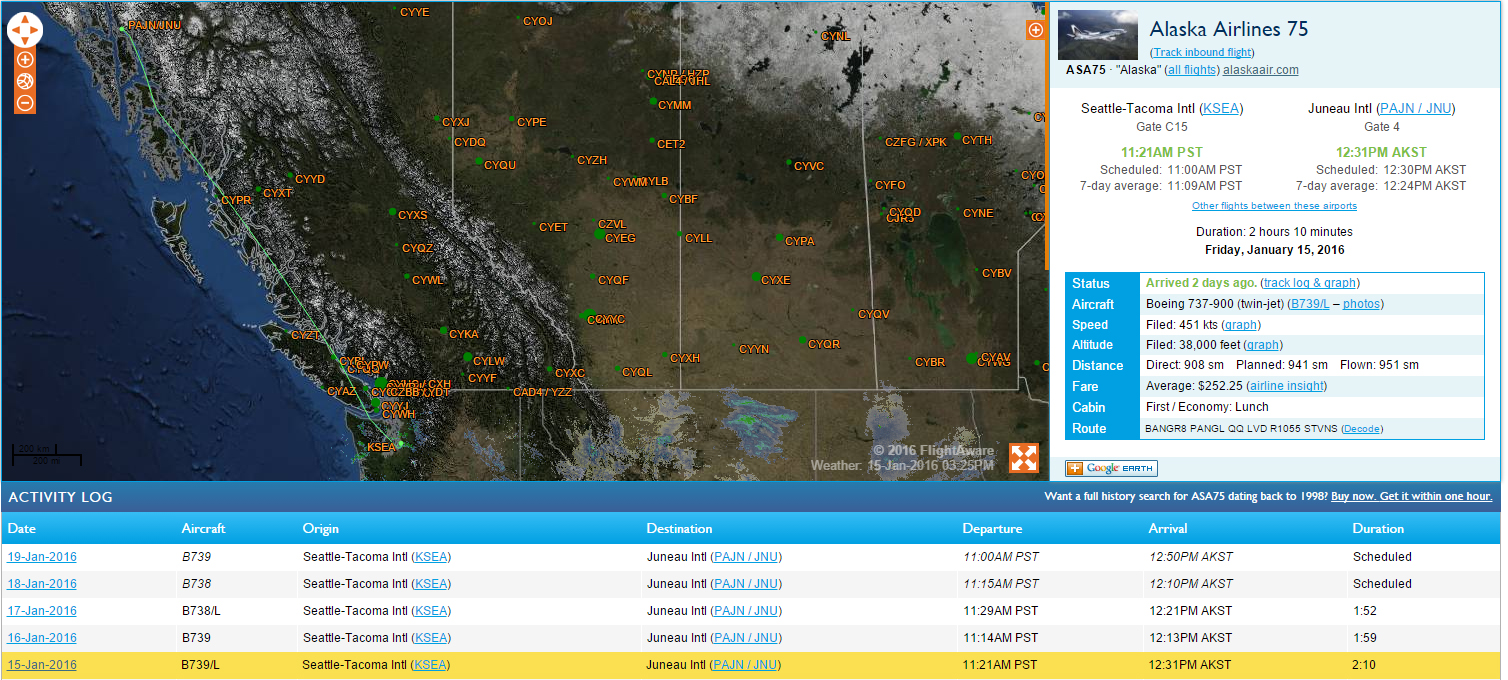Open the 18-Jan-2016 flight entry
This screenshot has width=1508, height=680.
pyautogui.click(x=42, y=584)
